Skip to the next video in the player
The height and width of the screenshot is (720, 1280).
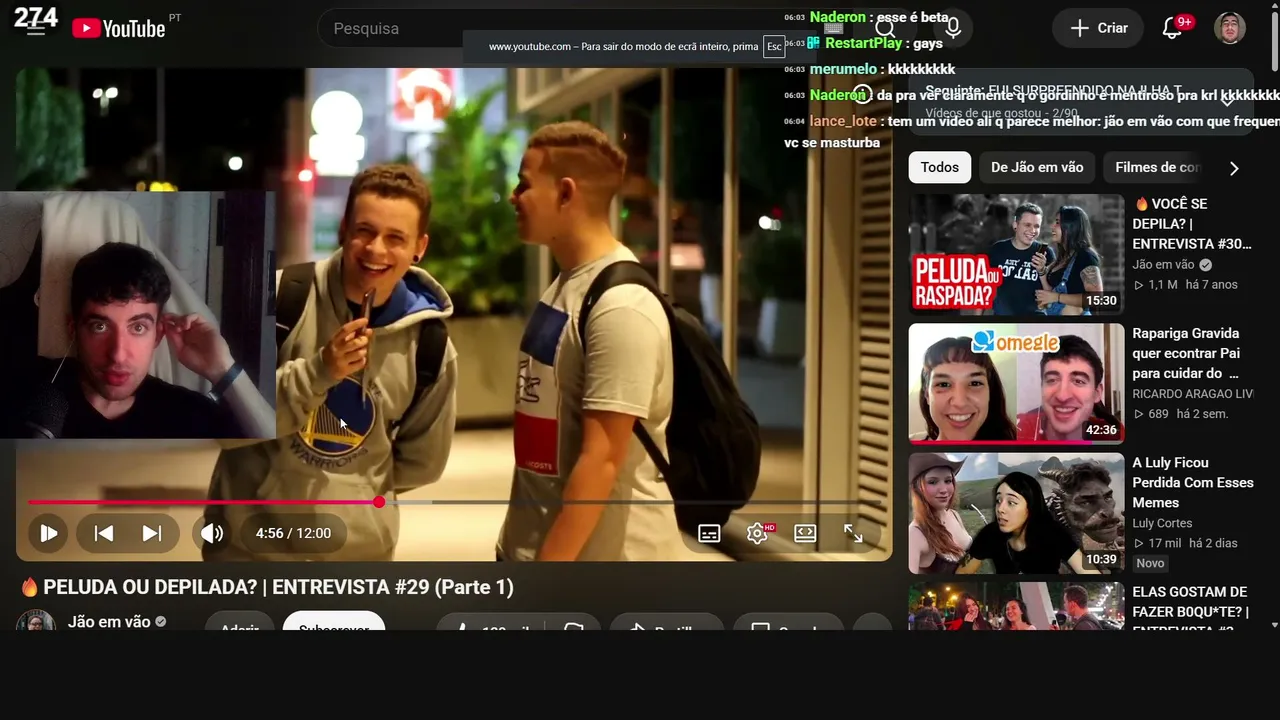152,533
